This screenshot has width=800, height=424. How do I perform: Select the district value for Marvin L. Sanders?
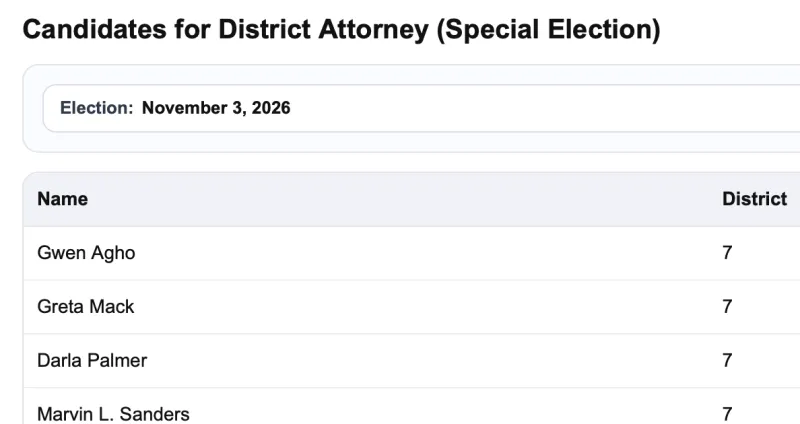(x=727, y=414)
